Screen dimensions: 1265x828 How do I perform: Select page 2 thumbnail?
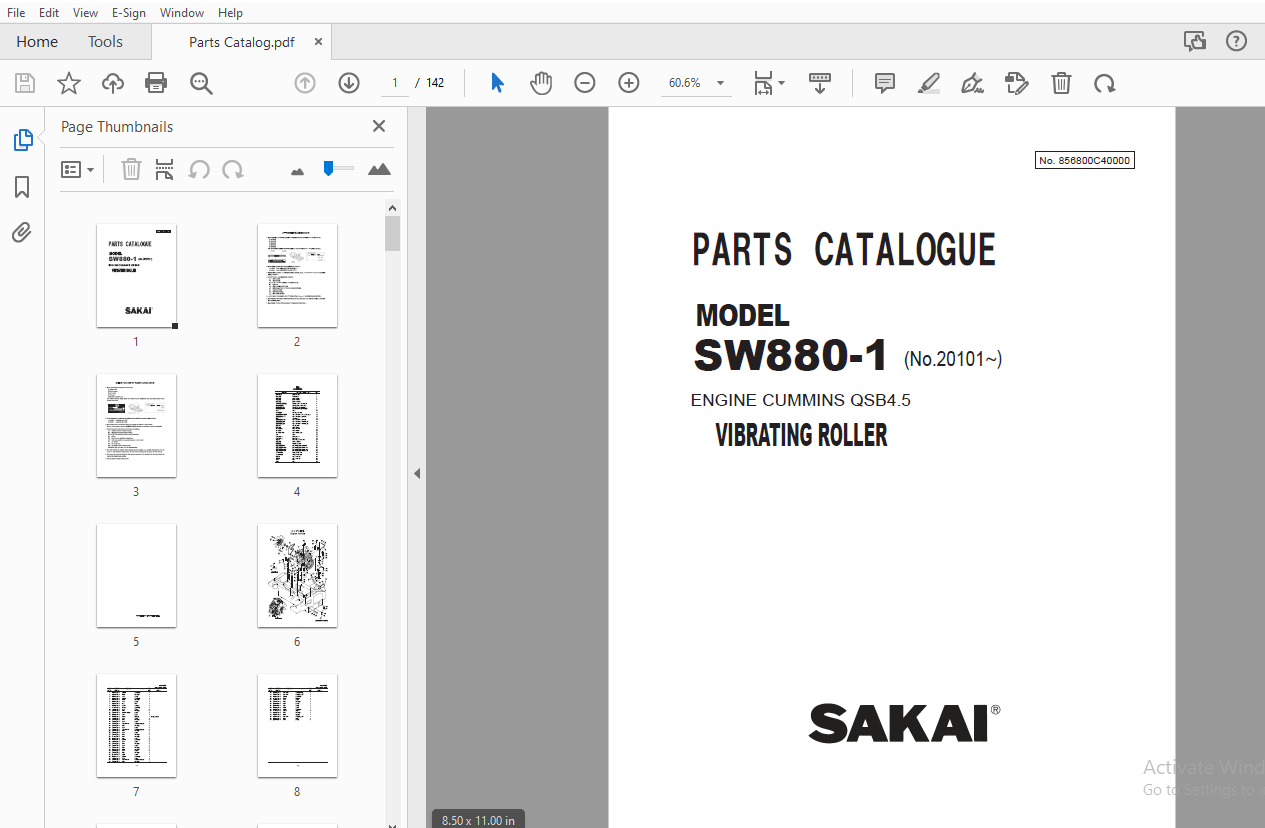(x=297, y=275)
